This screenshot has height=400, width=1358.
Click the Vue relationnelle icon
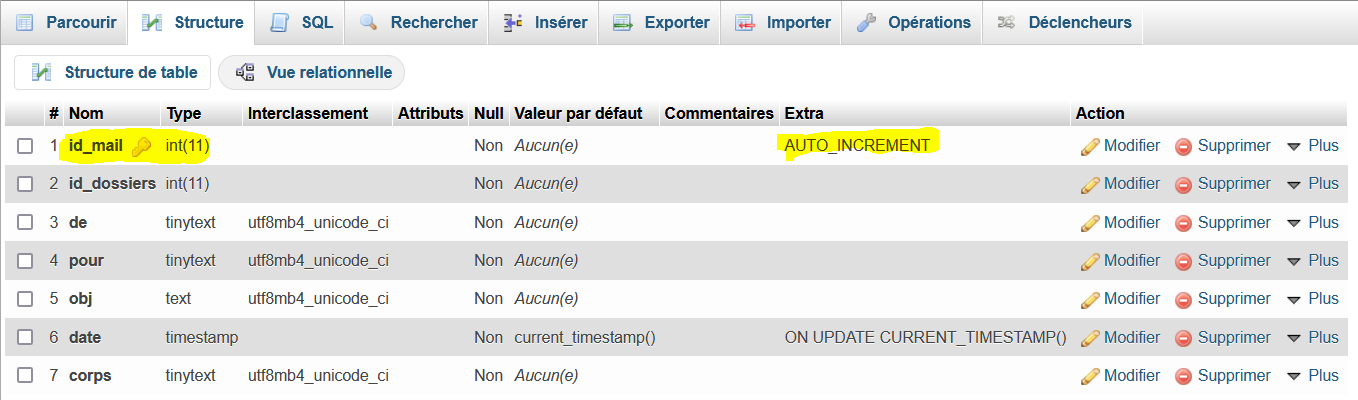245,72
